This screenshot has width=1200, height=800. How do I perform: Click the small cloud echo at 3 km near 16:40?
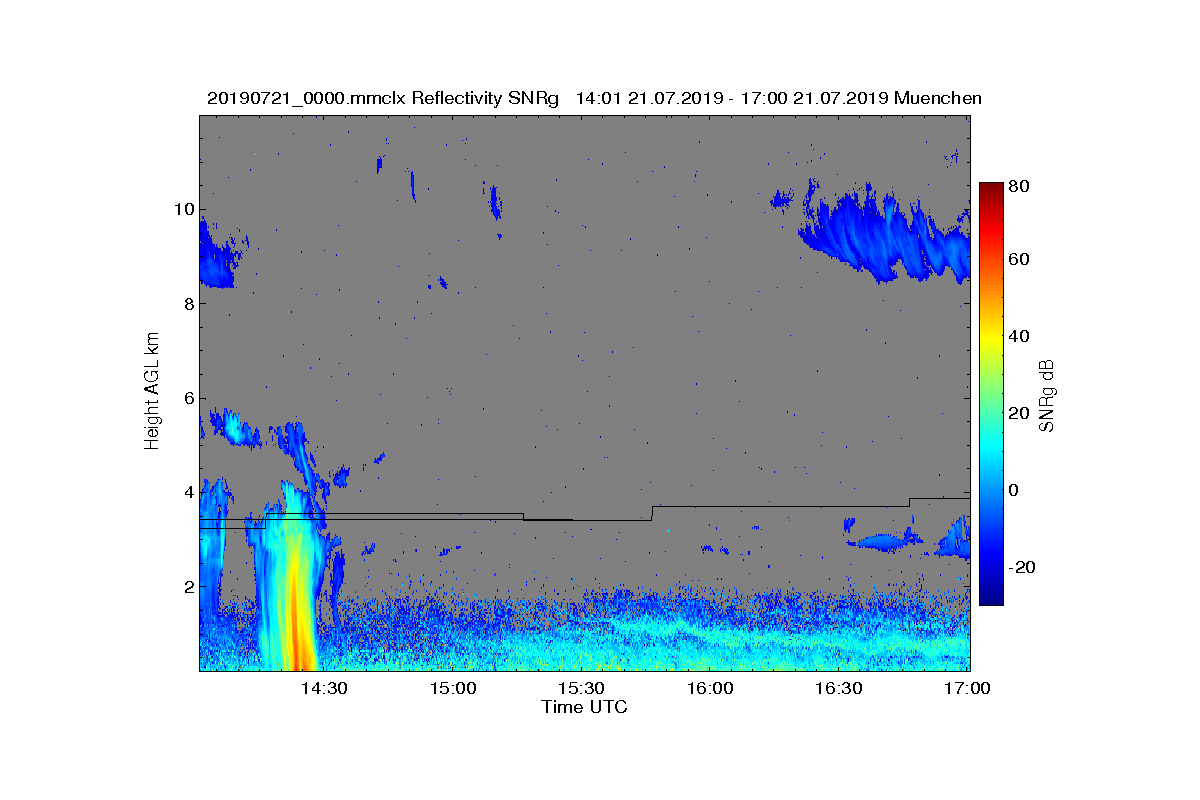tap(882, 542)
